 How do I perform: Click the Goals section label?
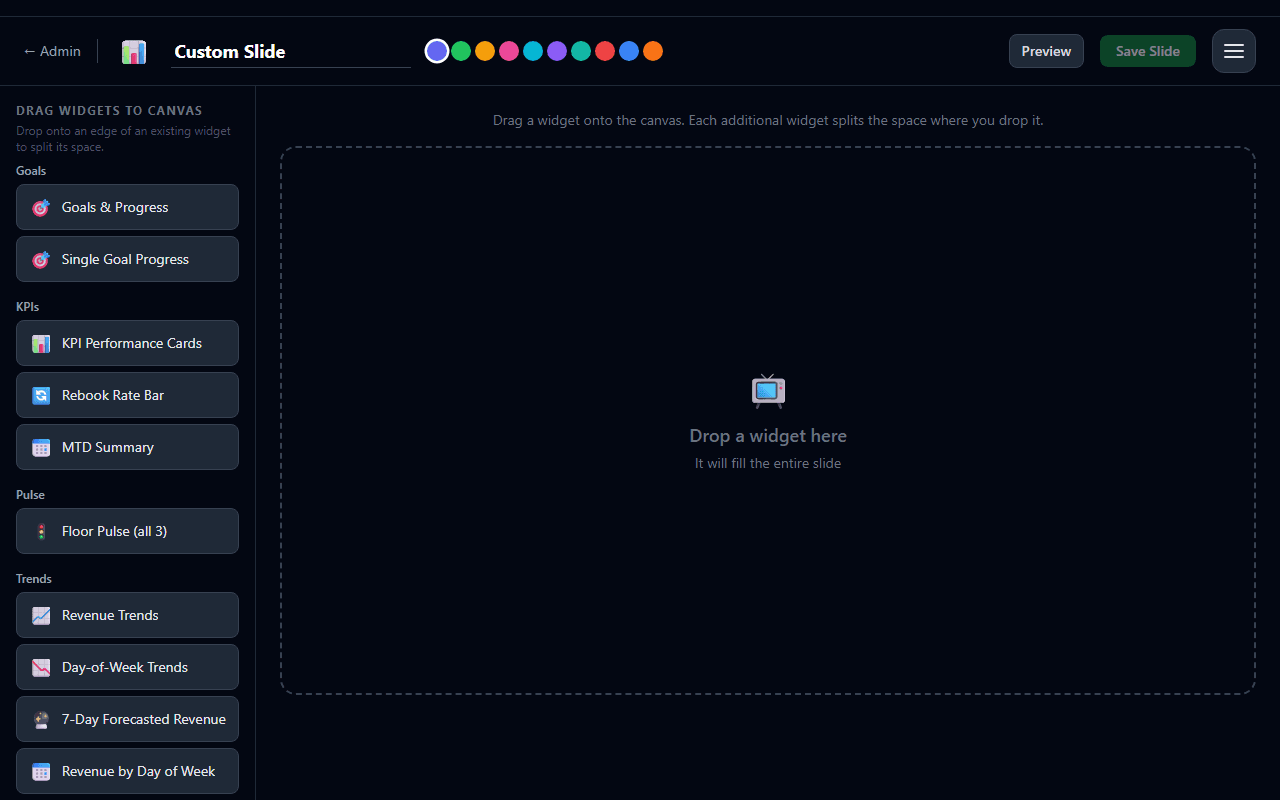(x=31, y=171)
